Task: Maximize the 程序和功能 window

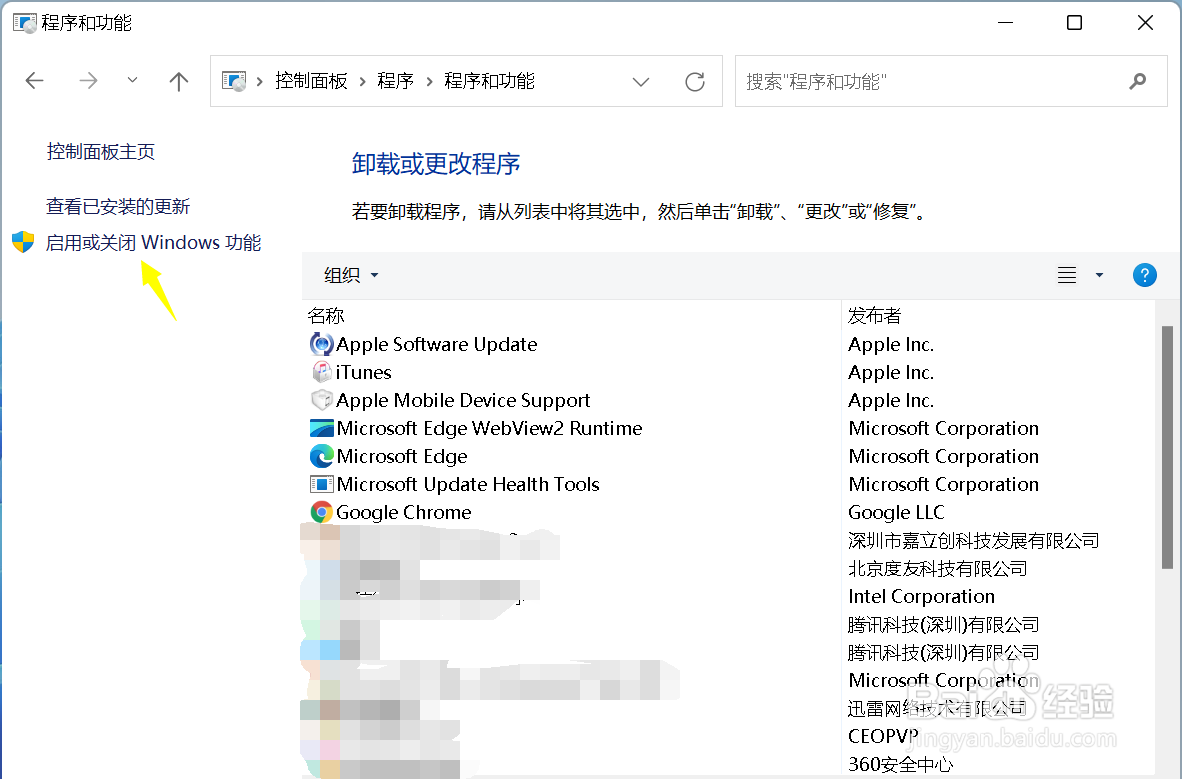Action: pos(1074,23)
